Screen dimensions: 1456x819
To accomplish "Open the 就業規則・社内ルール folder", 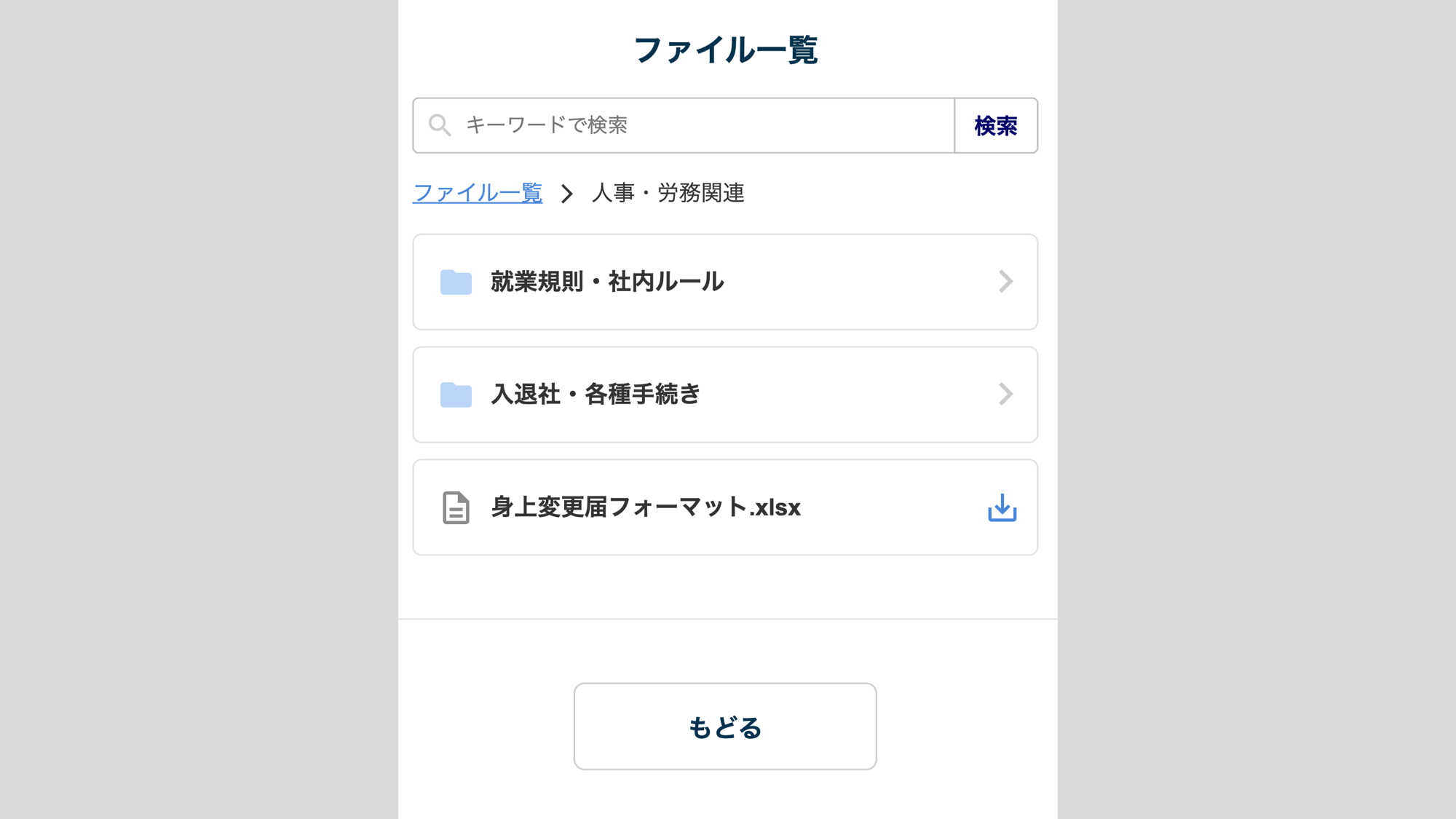I will (x=607, y=282).
